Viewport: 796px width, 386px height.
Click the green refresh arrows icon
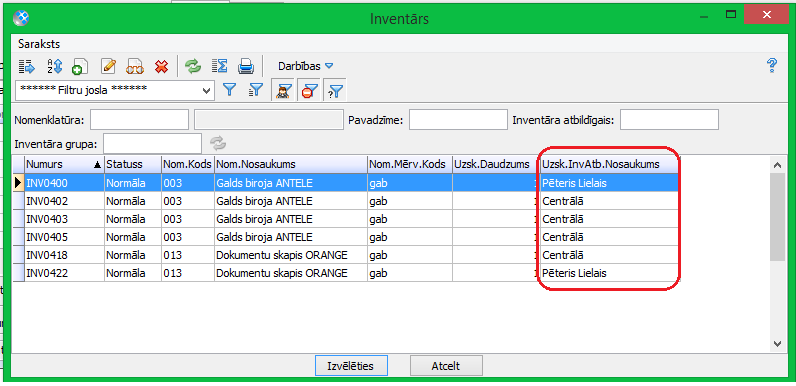[192, 66]
